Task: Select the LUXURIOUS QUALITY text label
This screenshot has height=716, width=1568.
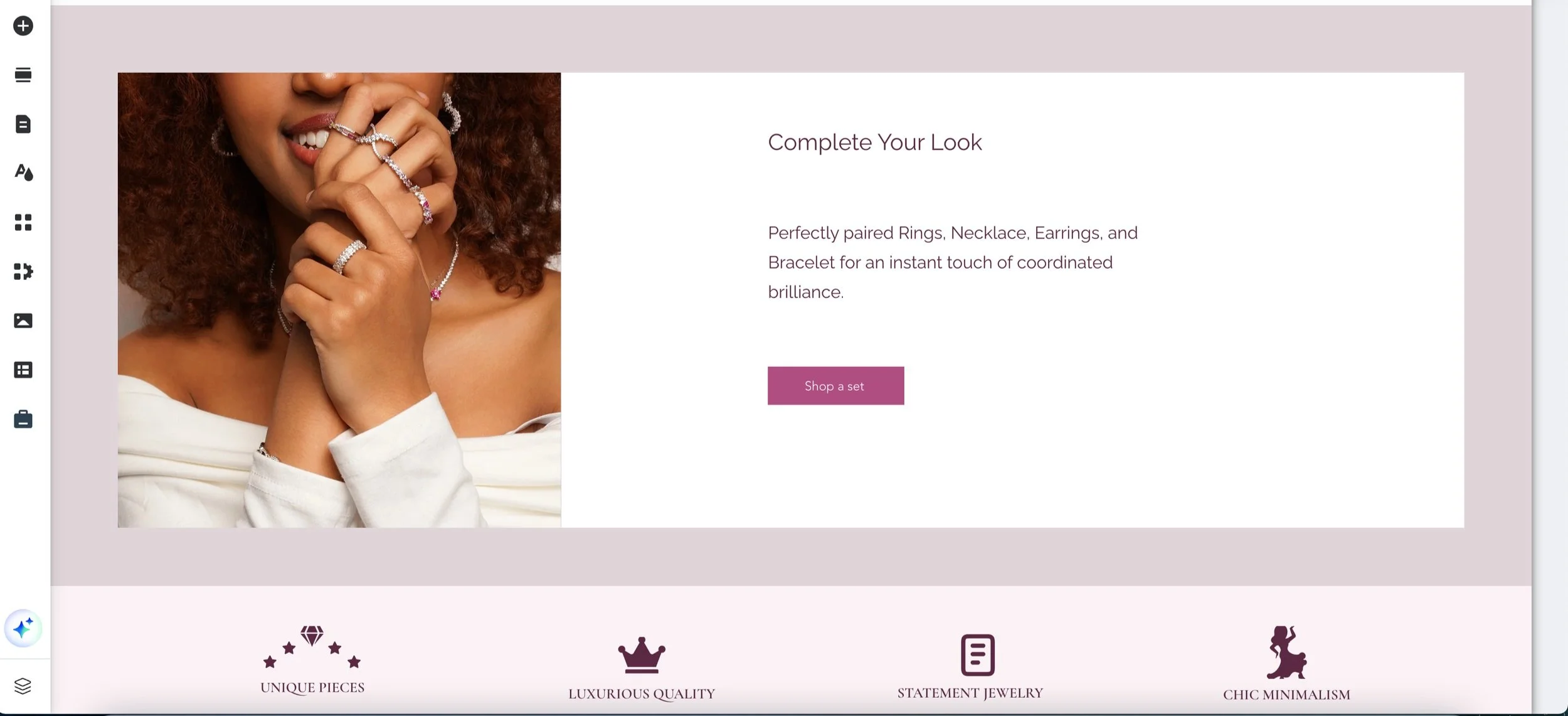Action: point(642,694)
